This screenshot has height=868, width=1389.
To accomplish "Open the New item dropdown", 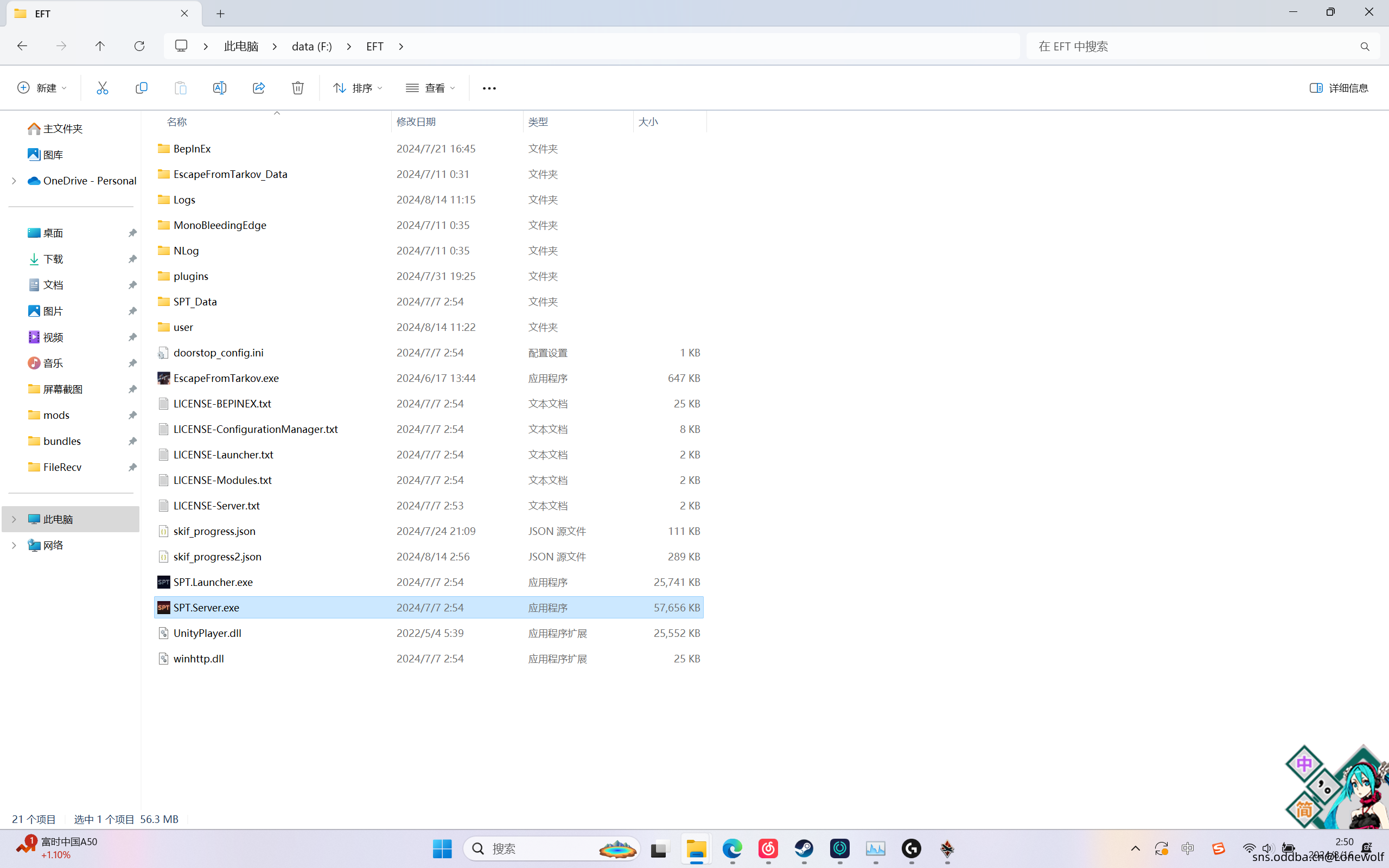I will tap(42, 88).
